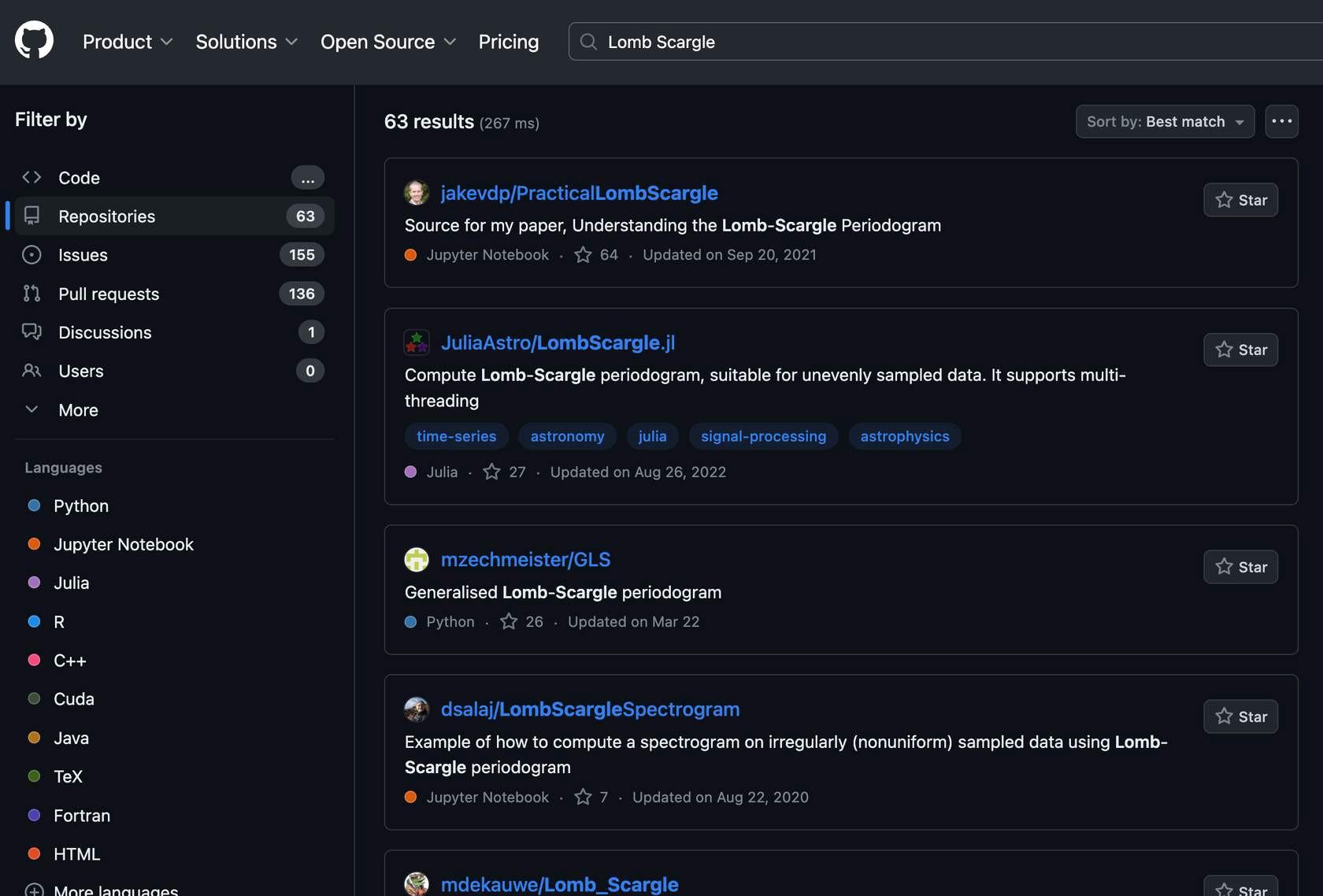This screenshot has width=1323, height=896.
Task: Open dsalaj user avatar
Action: pos(417,709)
